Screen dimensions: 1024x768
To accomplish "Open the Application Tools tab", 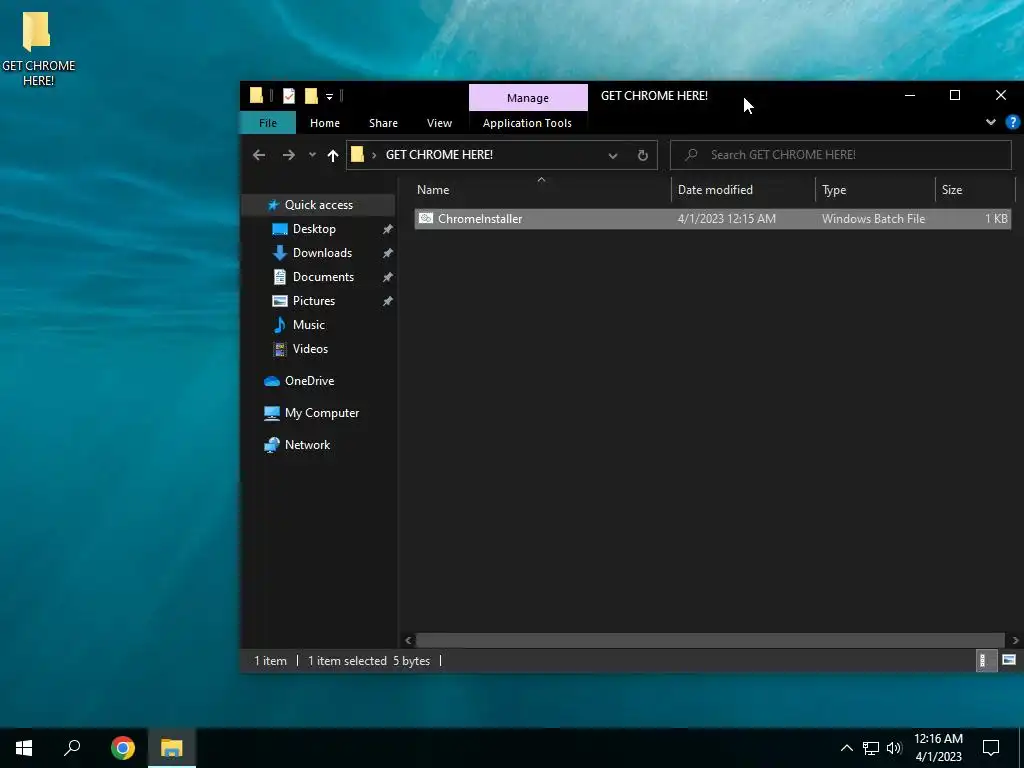I will click(527, 123).
